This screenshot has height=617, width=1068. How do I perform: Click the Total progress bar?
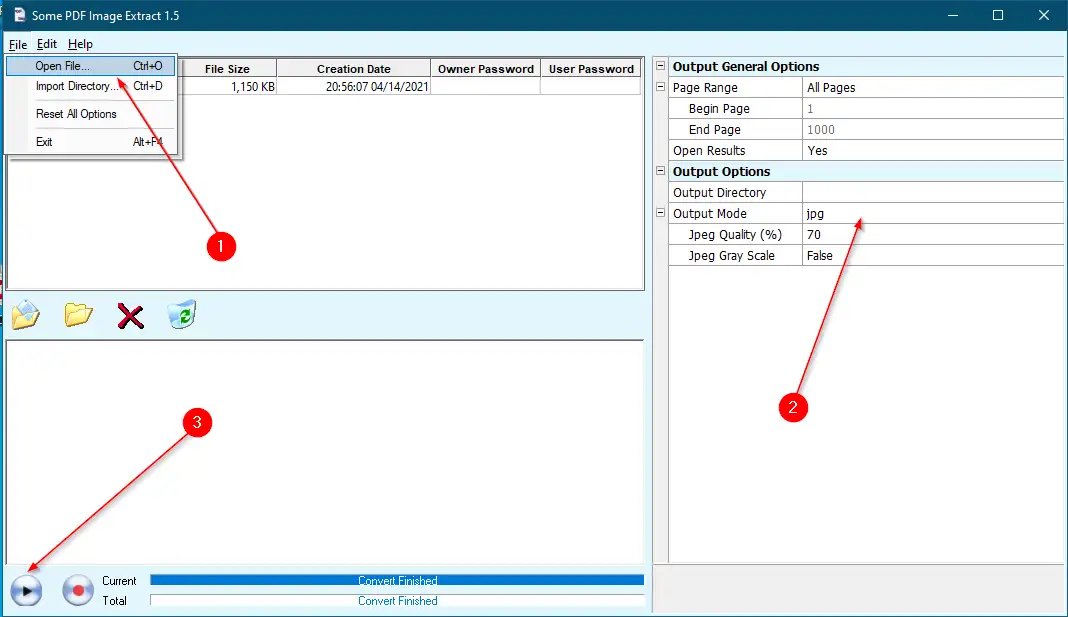397,601
